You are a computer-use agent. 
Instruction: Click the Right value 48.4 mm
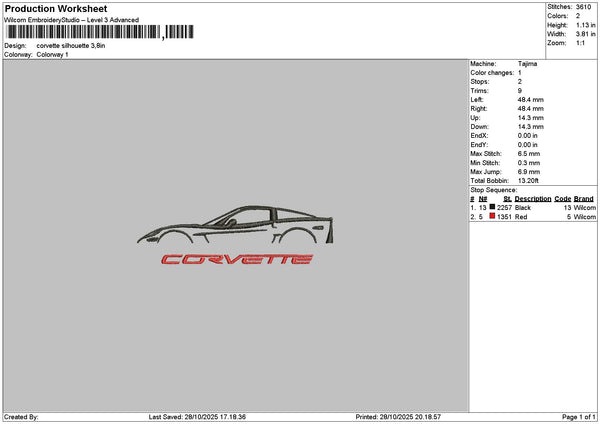(x=530, y=109)
